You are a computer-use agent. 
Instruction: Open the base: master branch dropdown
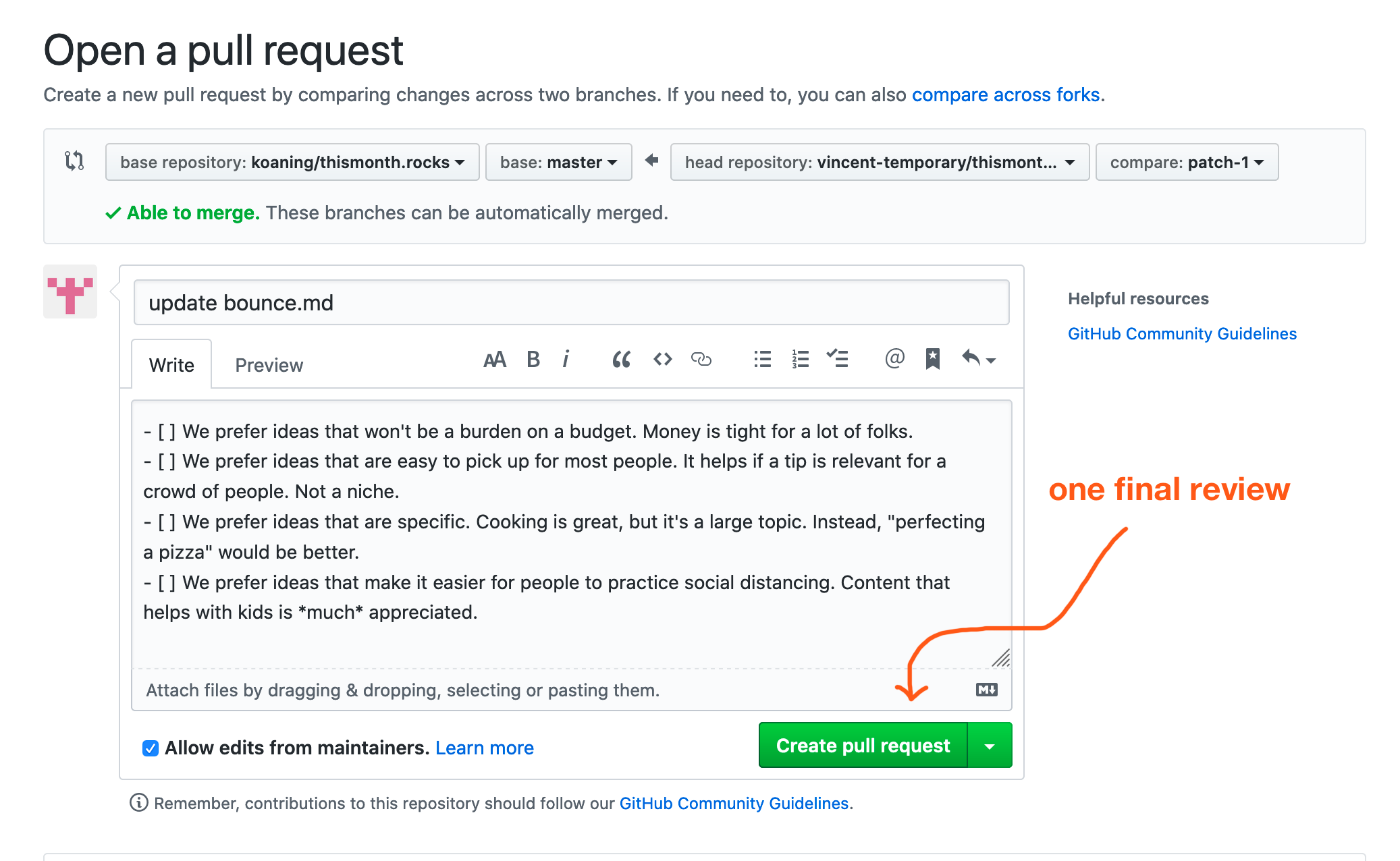[x=559, y=162]
